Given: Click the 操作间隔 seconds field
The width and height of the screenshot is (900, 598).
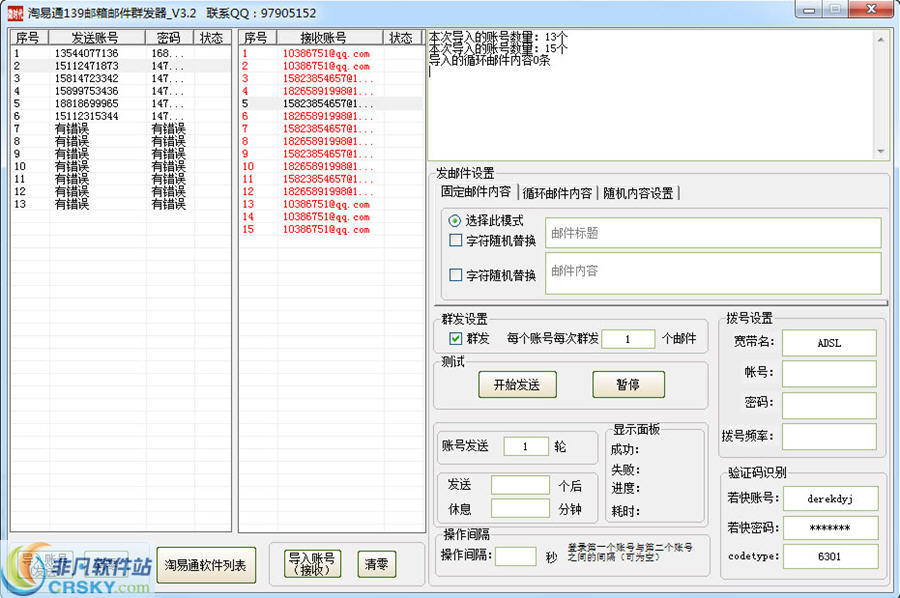Looking at the screenshot, I should pyautogui.click(x=515, y=556).
